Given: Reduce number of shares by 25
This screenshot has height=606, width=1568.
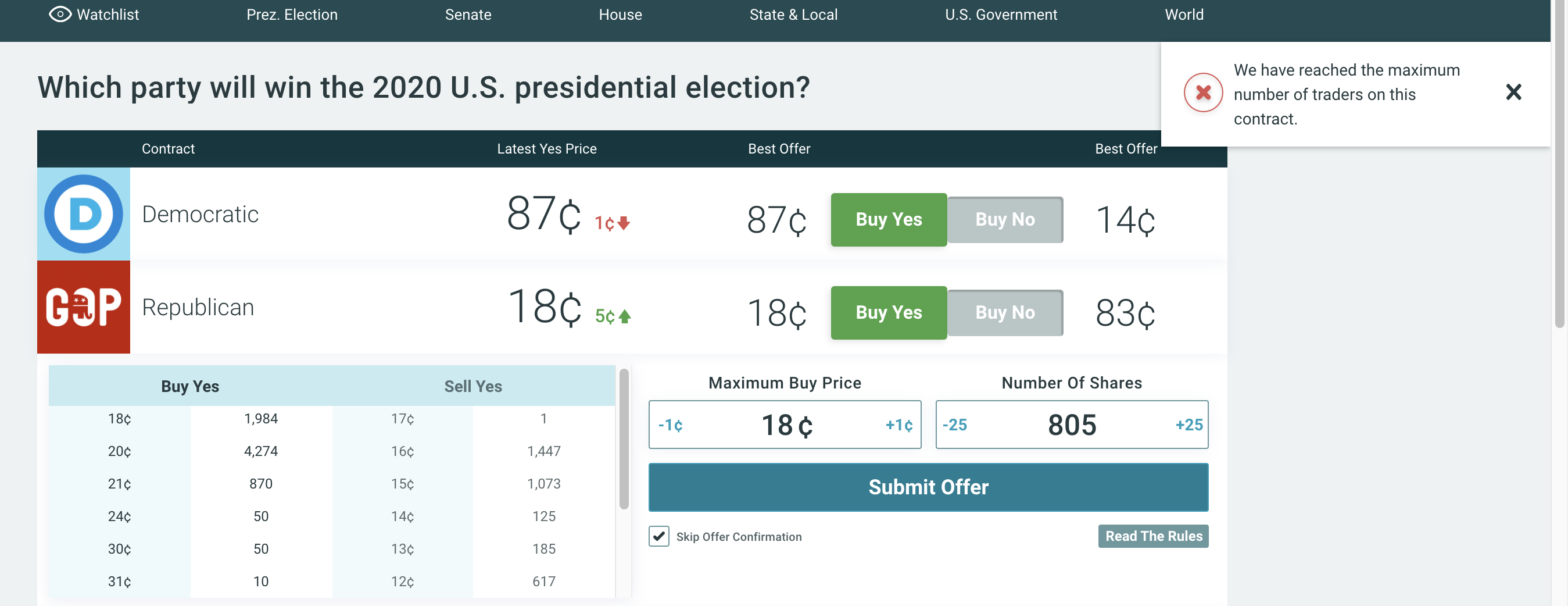Looking at the screenshot, I should pos(954,425).
